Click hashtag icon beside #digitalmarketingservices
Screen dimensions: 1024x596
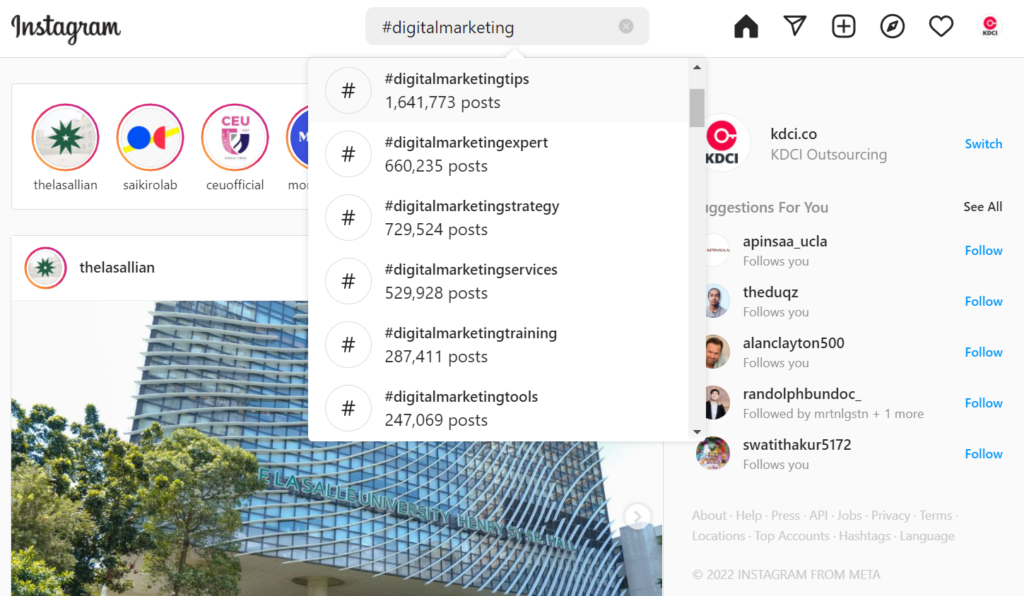pos(348,281)
